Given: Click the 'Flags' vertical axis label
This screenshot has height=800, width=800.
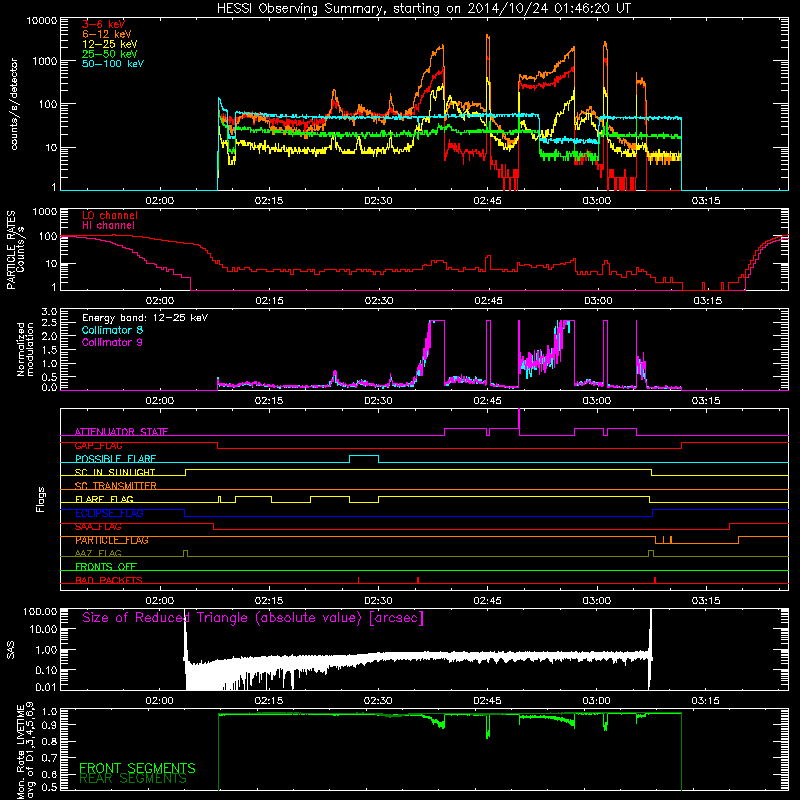Looking at the screenshot, I should pos(41,499).
